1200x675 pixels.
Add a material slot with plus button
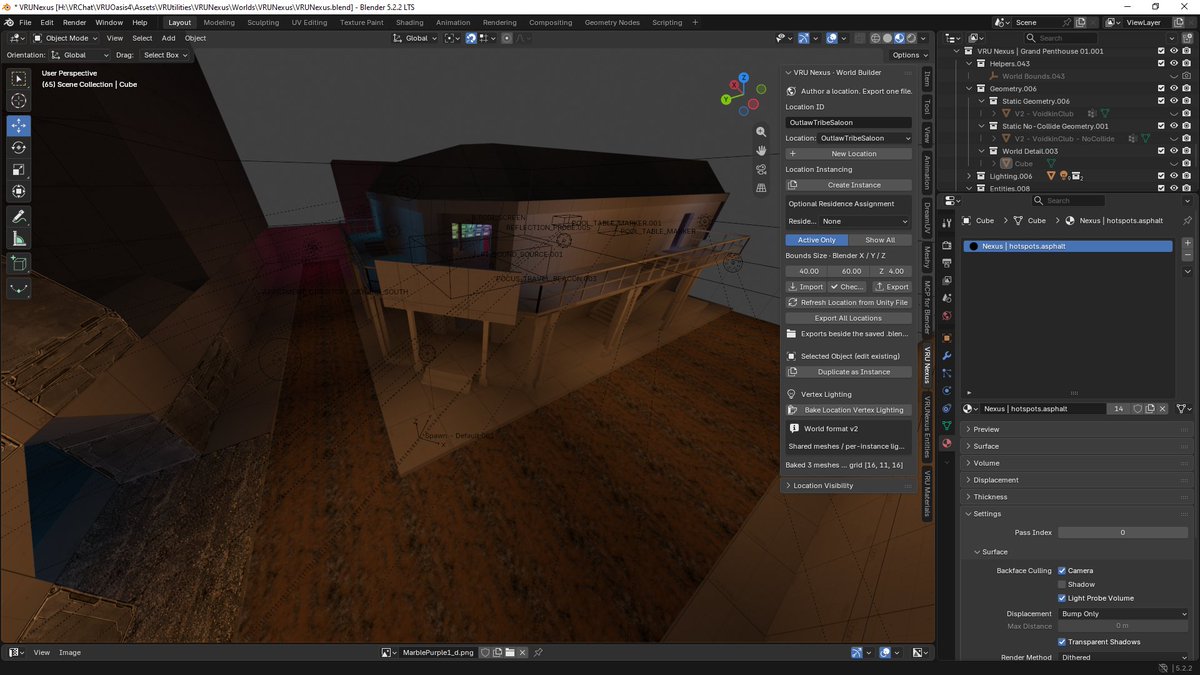pyautogui.click(x=1187, y=243)
